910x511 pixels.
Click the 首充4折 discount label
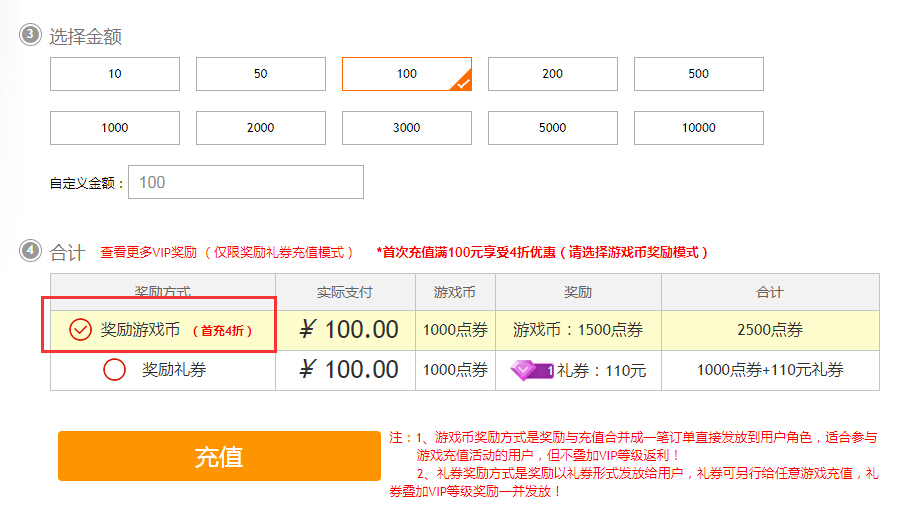pos(223,330)
